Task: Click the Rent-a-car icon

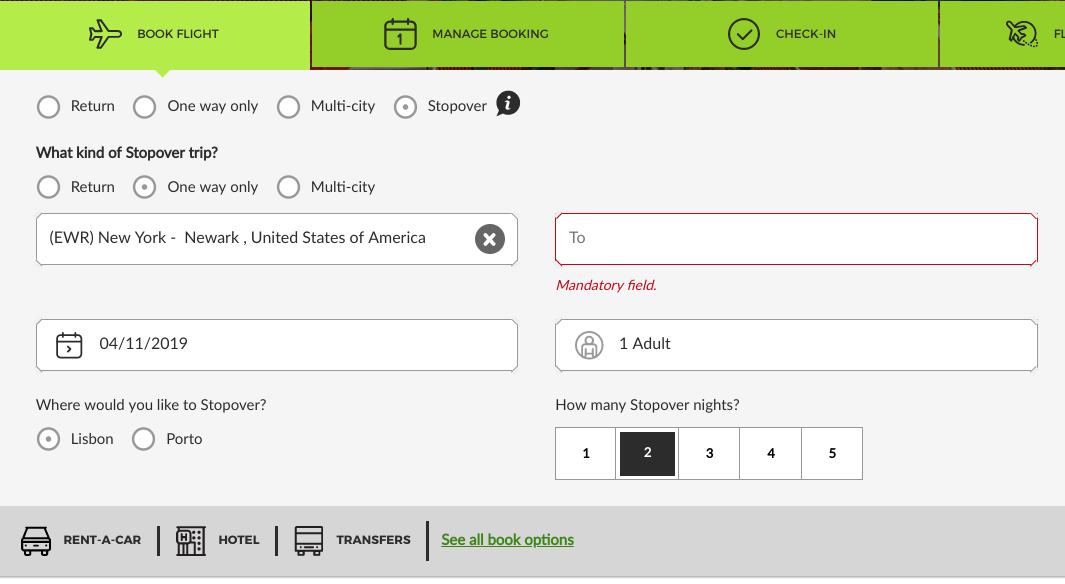Action: click(x=36, y=540)
